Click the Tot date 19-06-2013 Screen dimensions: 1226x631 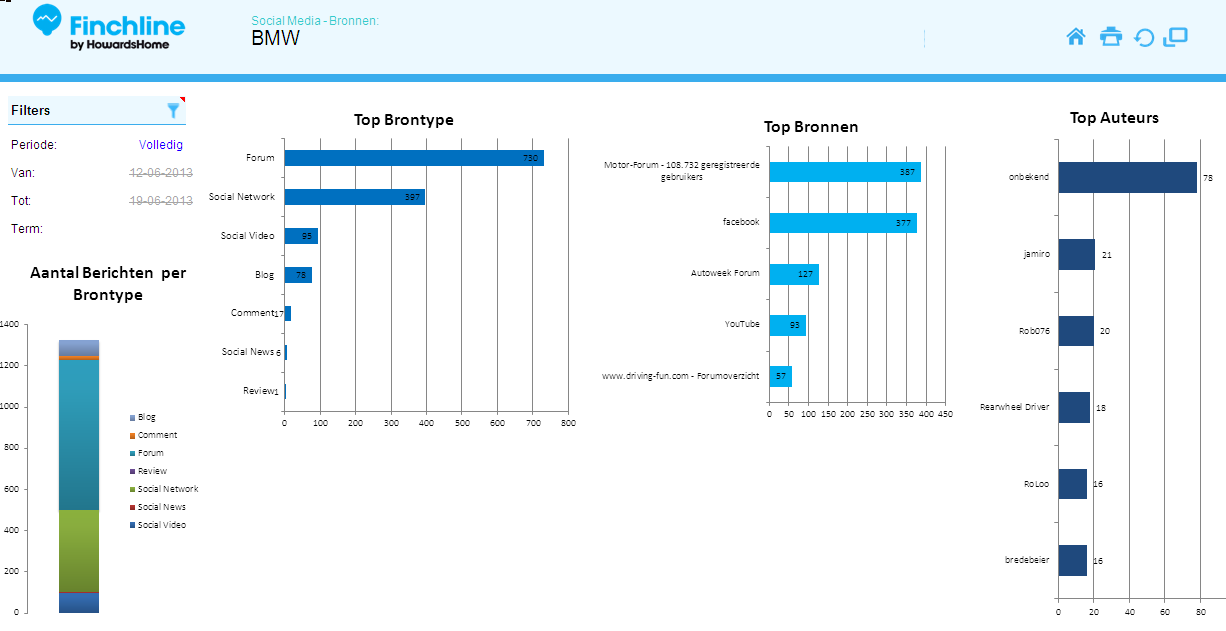(161, 201)
